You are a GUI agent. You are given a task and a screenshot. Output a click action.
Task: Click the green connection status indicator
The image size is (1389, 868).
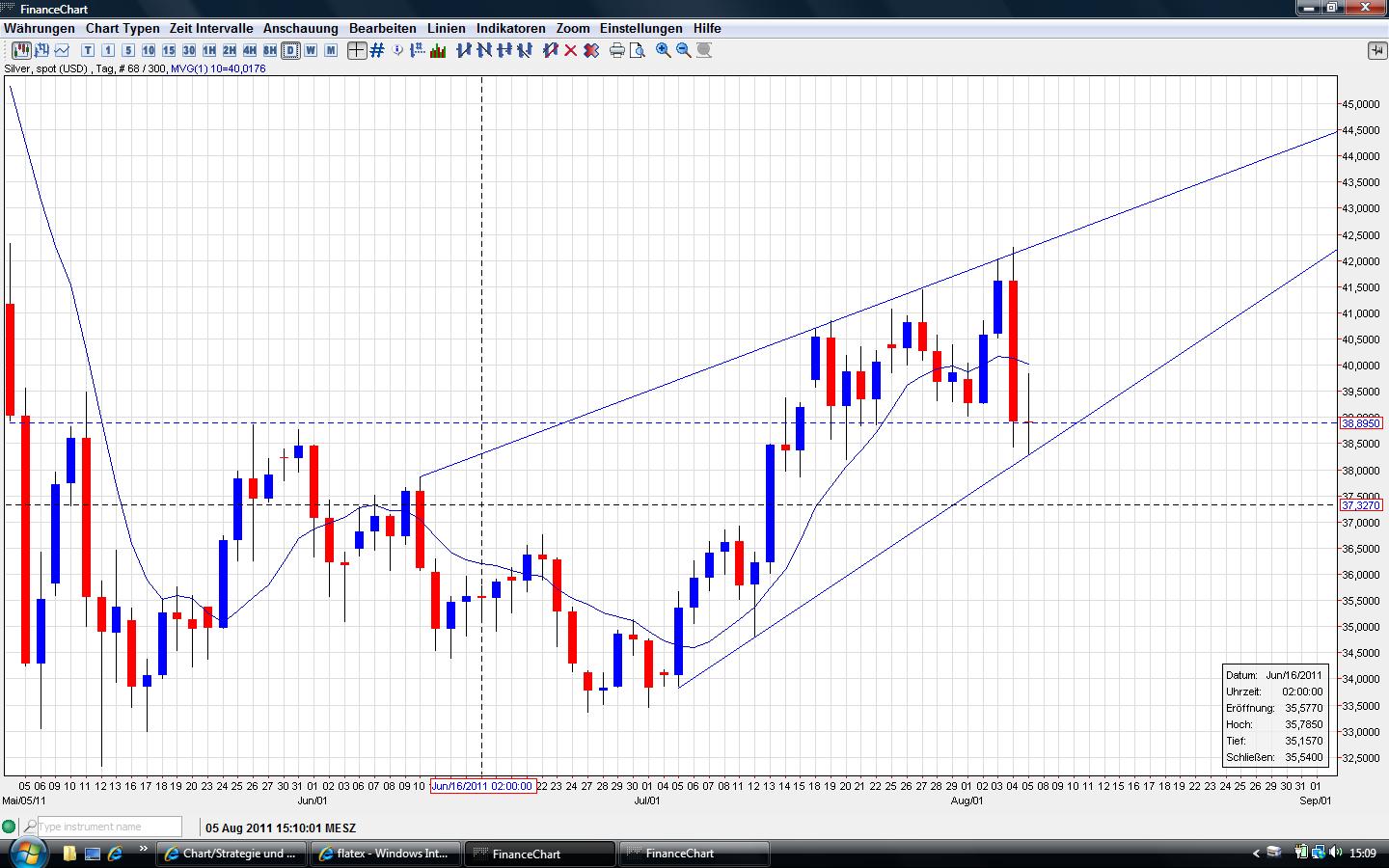point(9,827)
